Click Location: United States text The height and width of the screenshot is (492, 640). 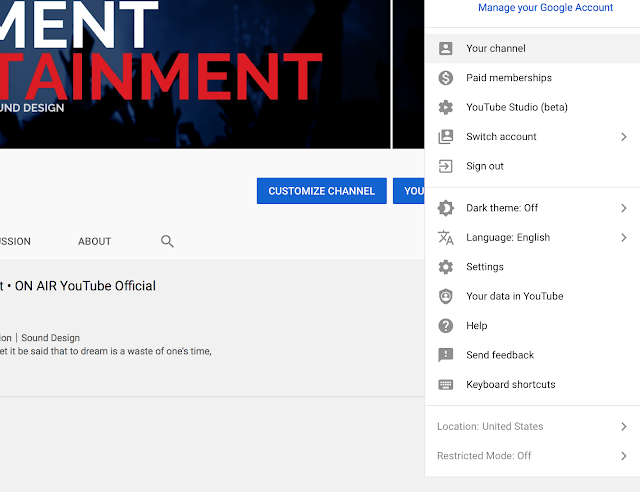click(490, 427)
